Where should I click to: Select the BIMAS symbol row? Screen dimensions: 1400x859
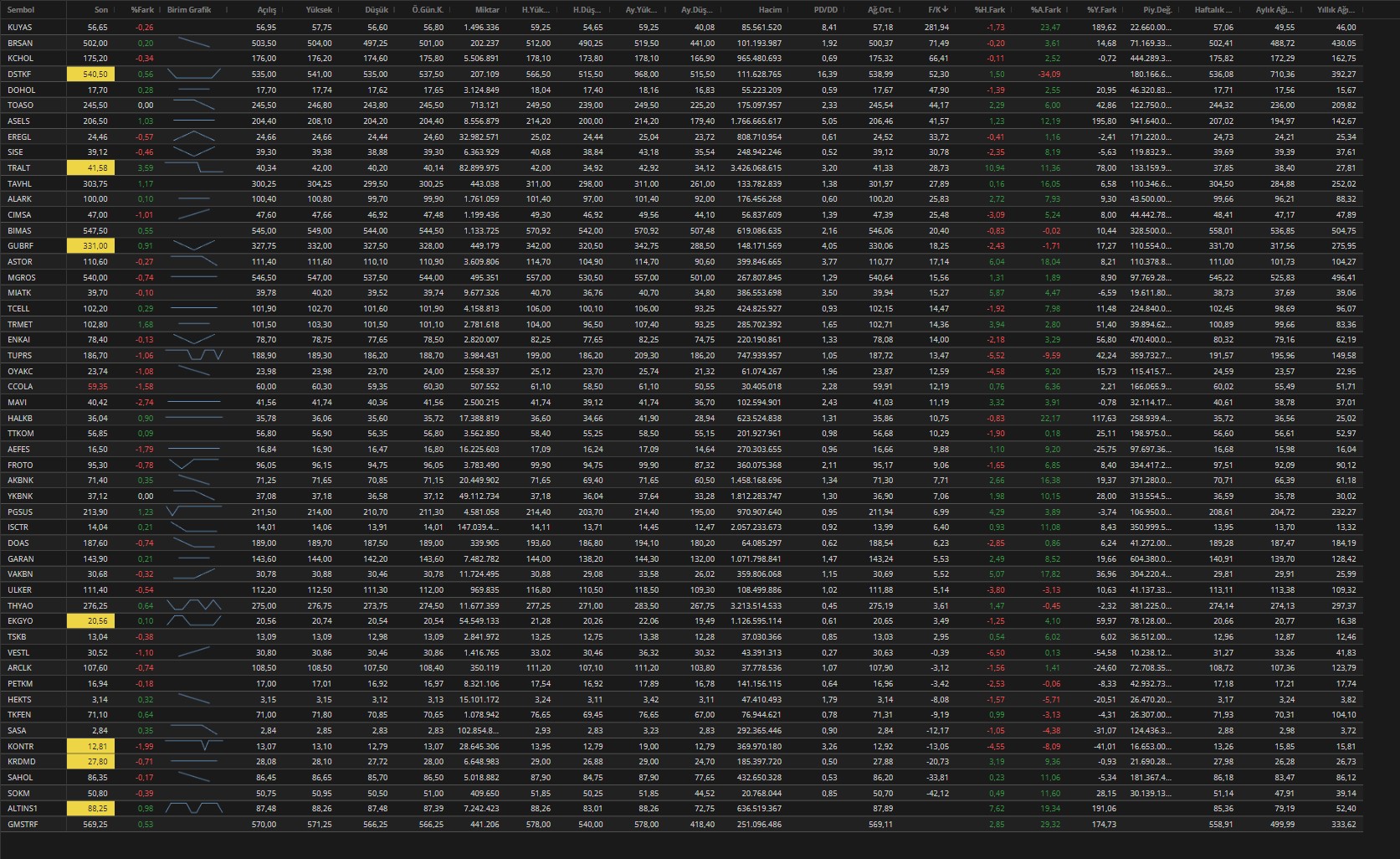pos(681,230)
